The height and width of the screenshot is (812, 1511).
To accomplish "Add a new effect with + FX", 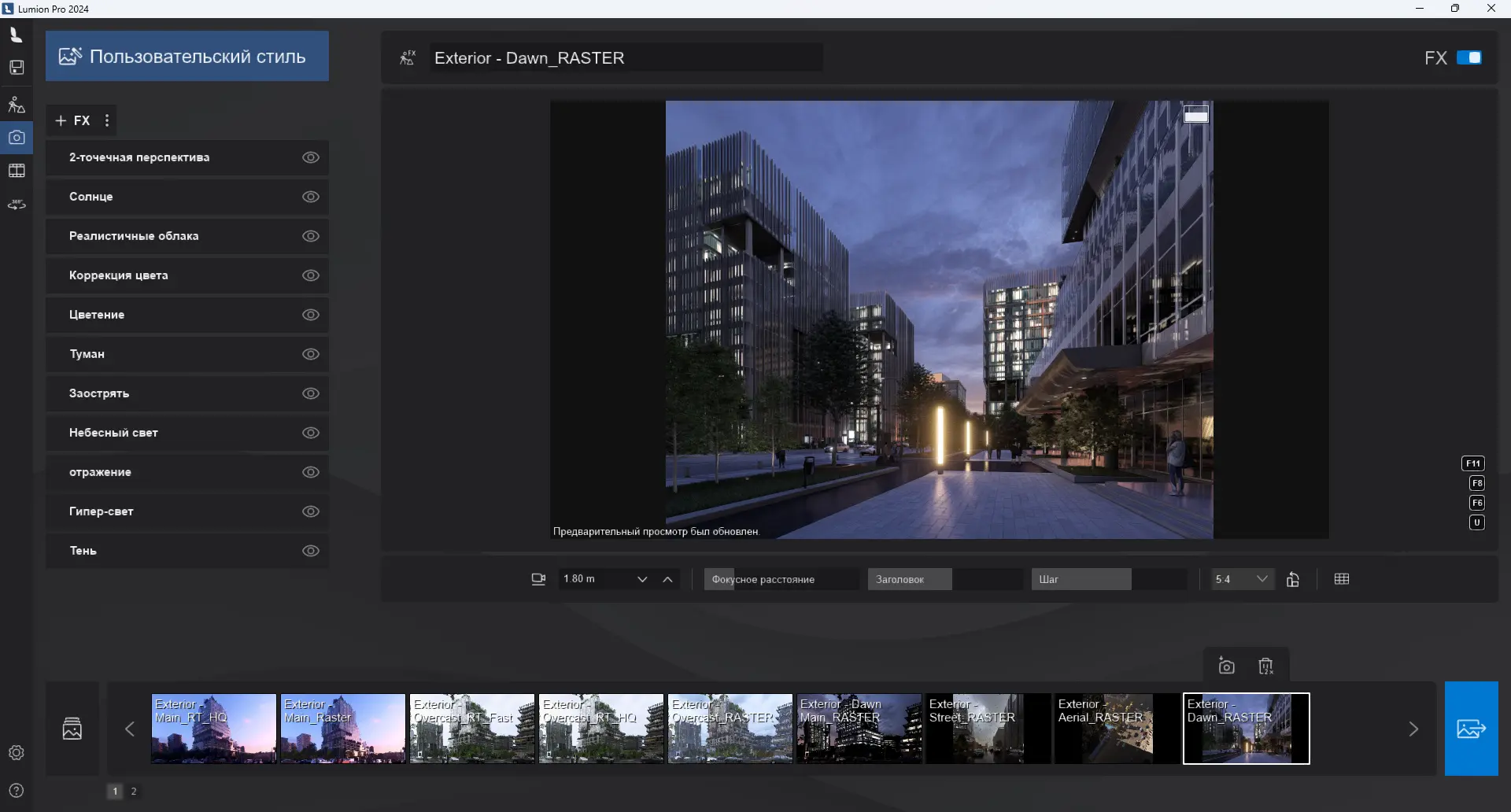I will pyautogui.click(x=73, y=120).
